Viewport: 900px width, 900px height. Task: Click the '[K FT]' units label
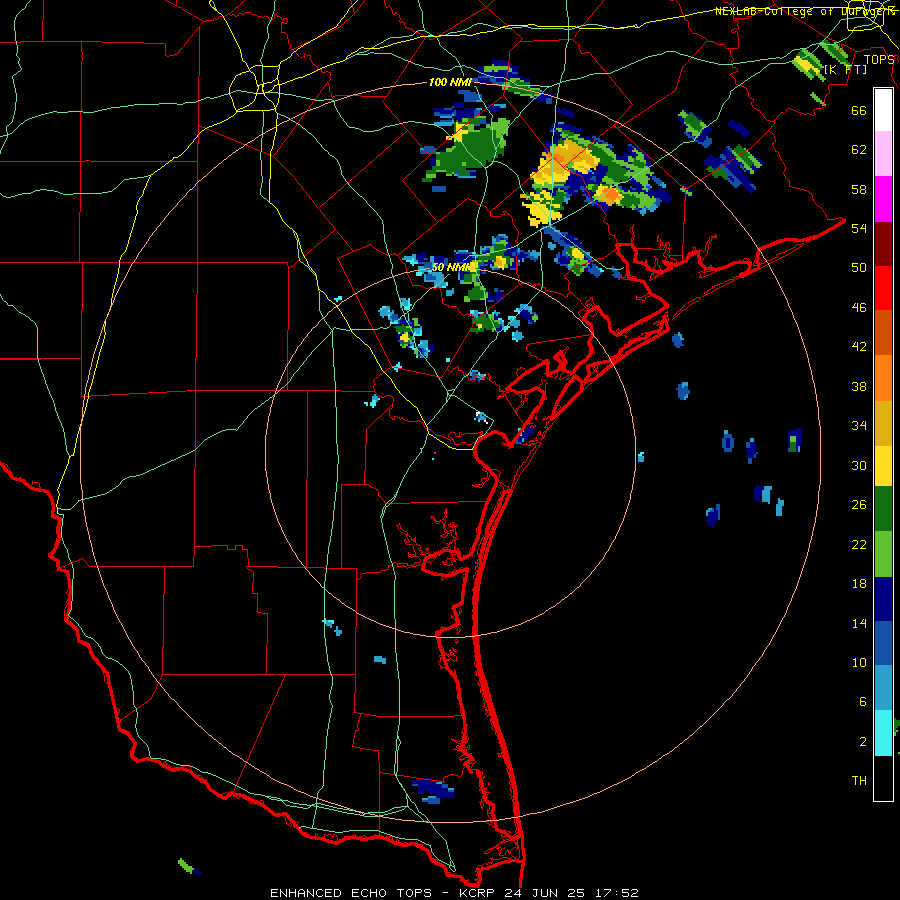click(x=845, y=69)
